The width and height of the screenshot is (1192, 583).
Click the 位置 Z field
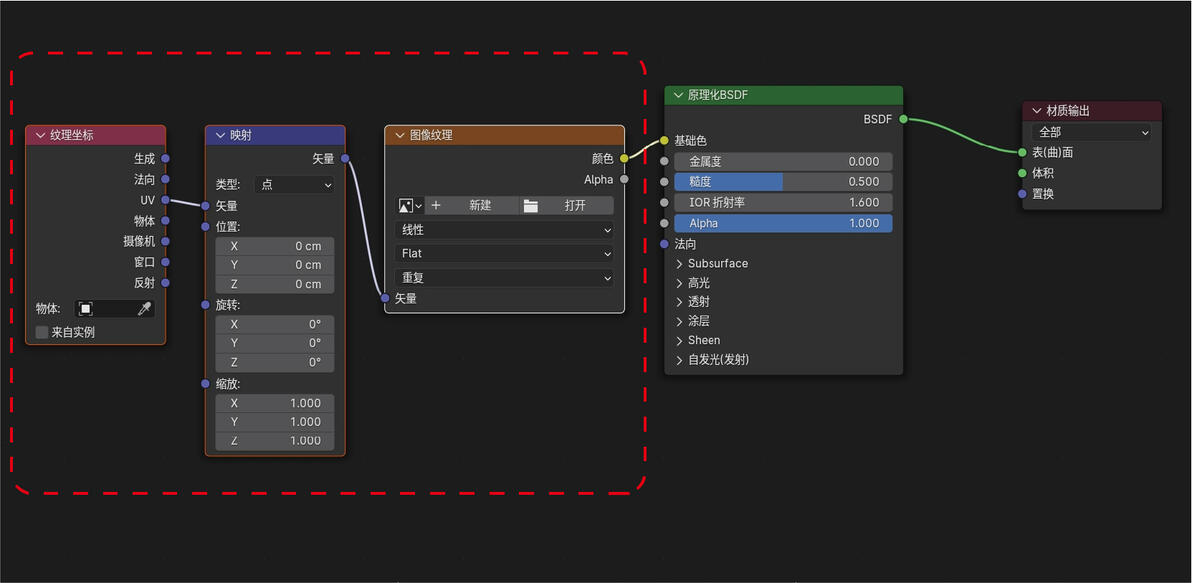click(x=274, y=284)
